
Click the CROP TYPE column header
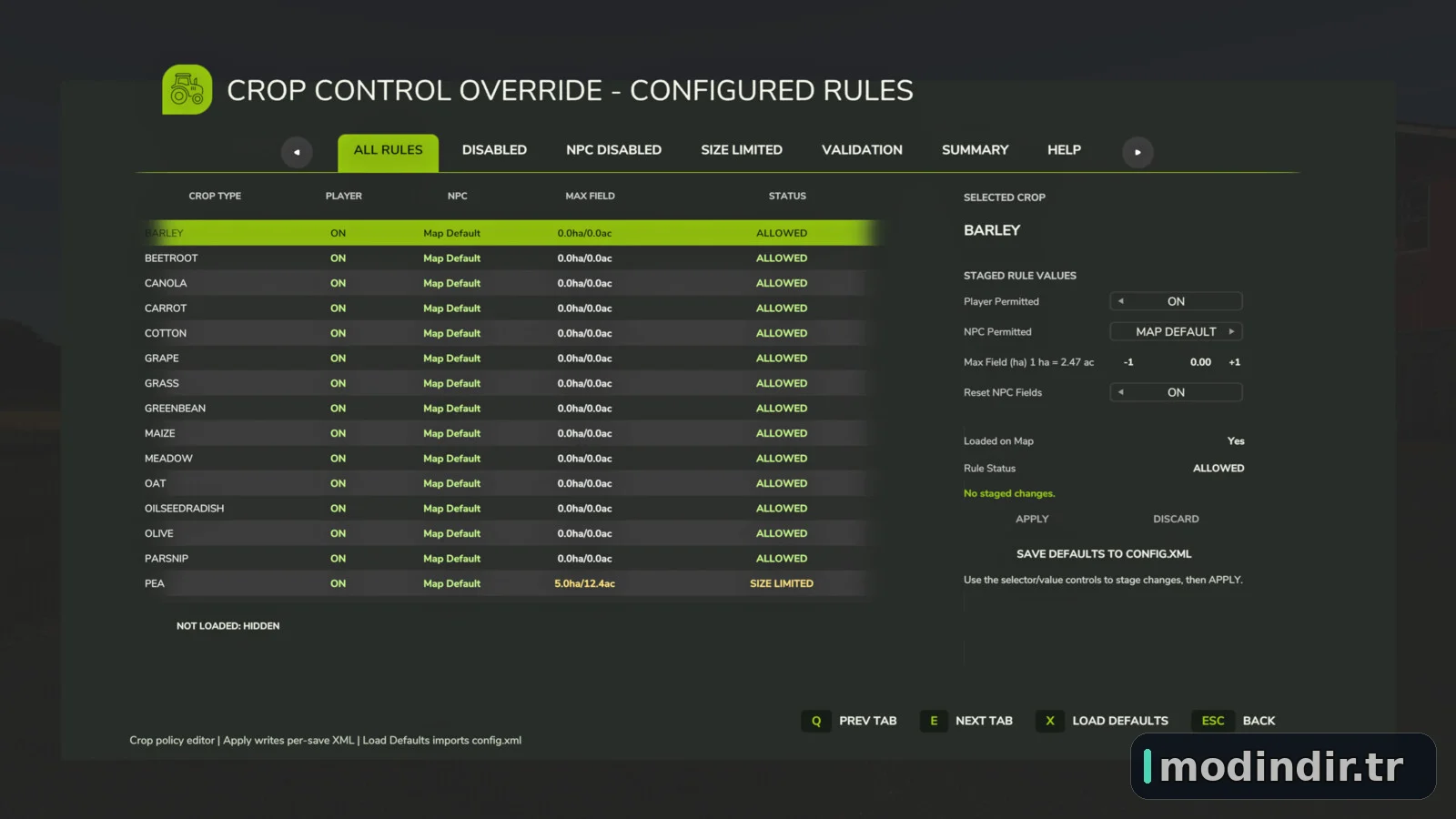[x=215, y=196]
